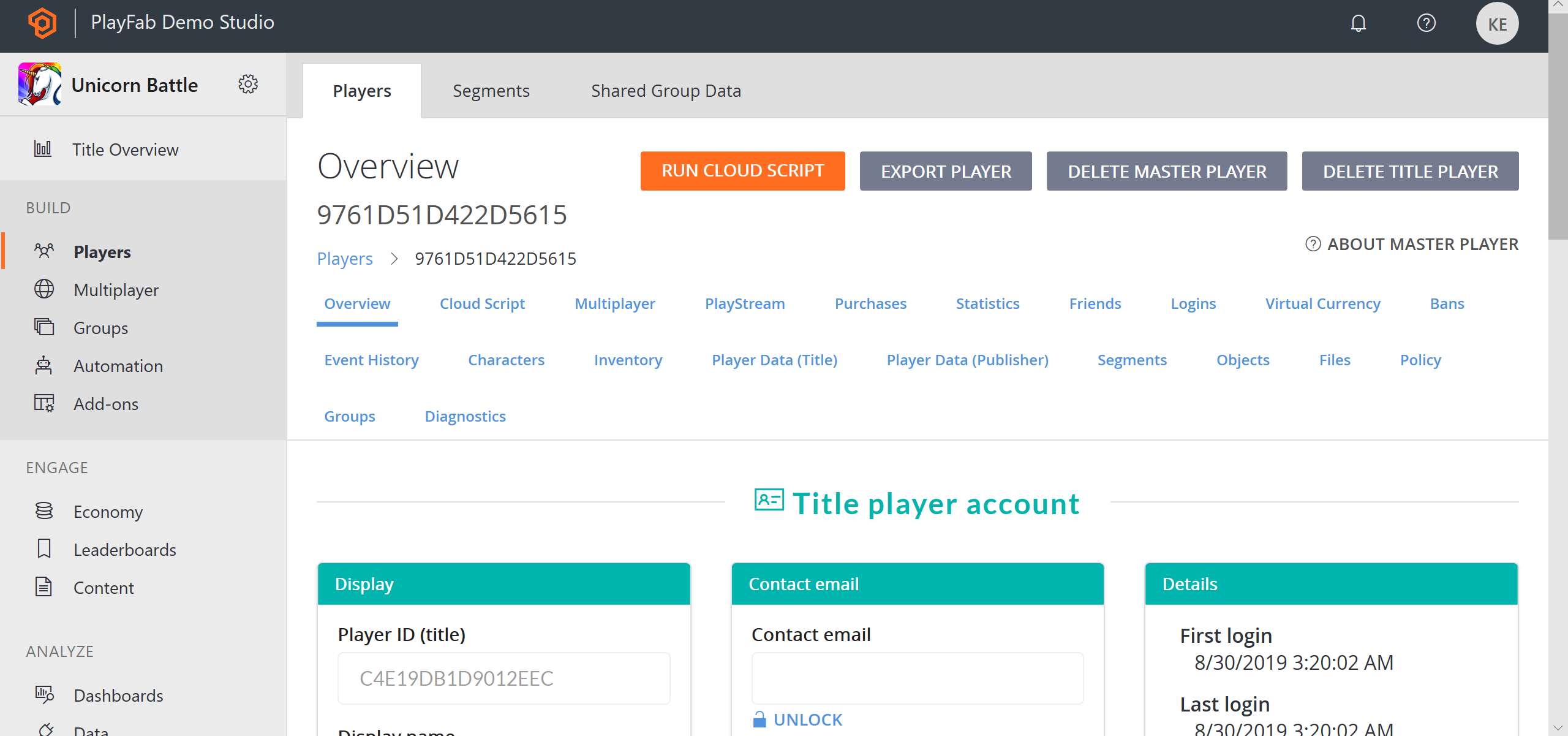Click Export Player button
Screen dimensions: 1568x736
945,170
